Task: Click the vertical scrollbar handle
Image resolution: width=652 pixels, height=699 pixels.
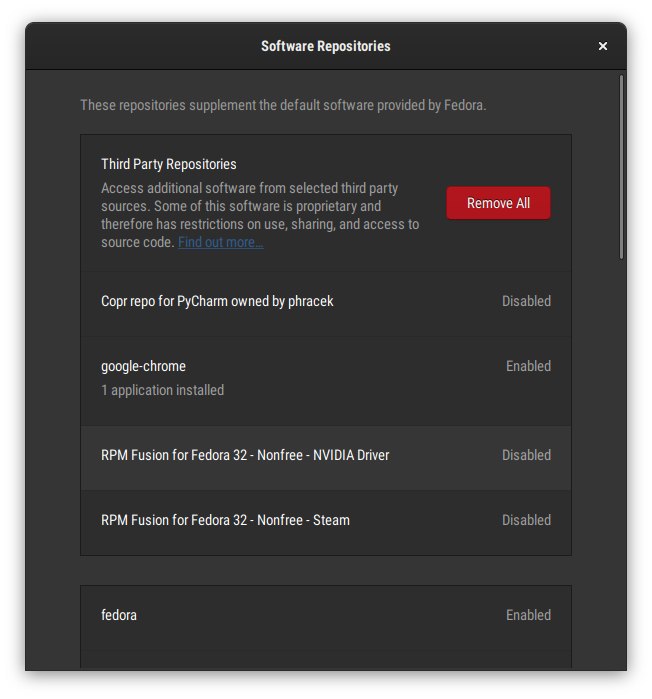Action: tap(621, 167)
